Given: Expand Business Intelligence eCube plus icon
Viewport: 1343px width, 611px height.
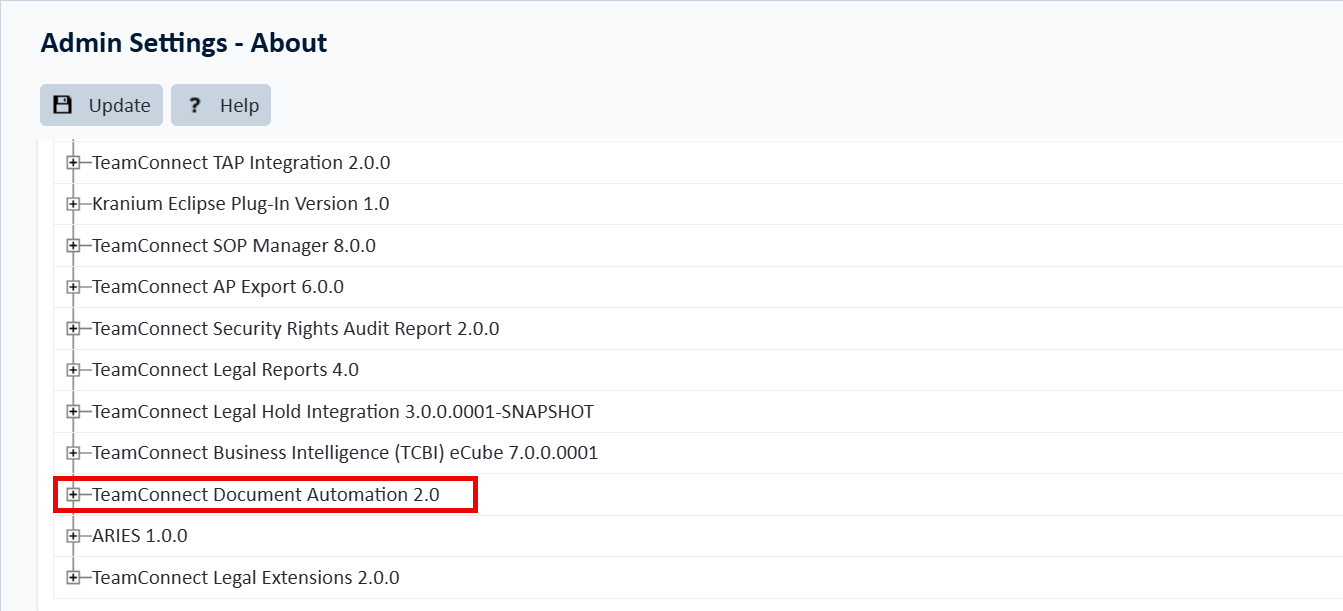Looking at the screenshot, I should coord(73,453).
